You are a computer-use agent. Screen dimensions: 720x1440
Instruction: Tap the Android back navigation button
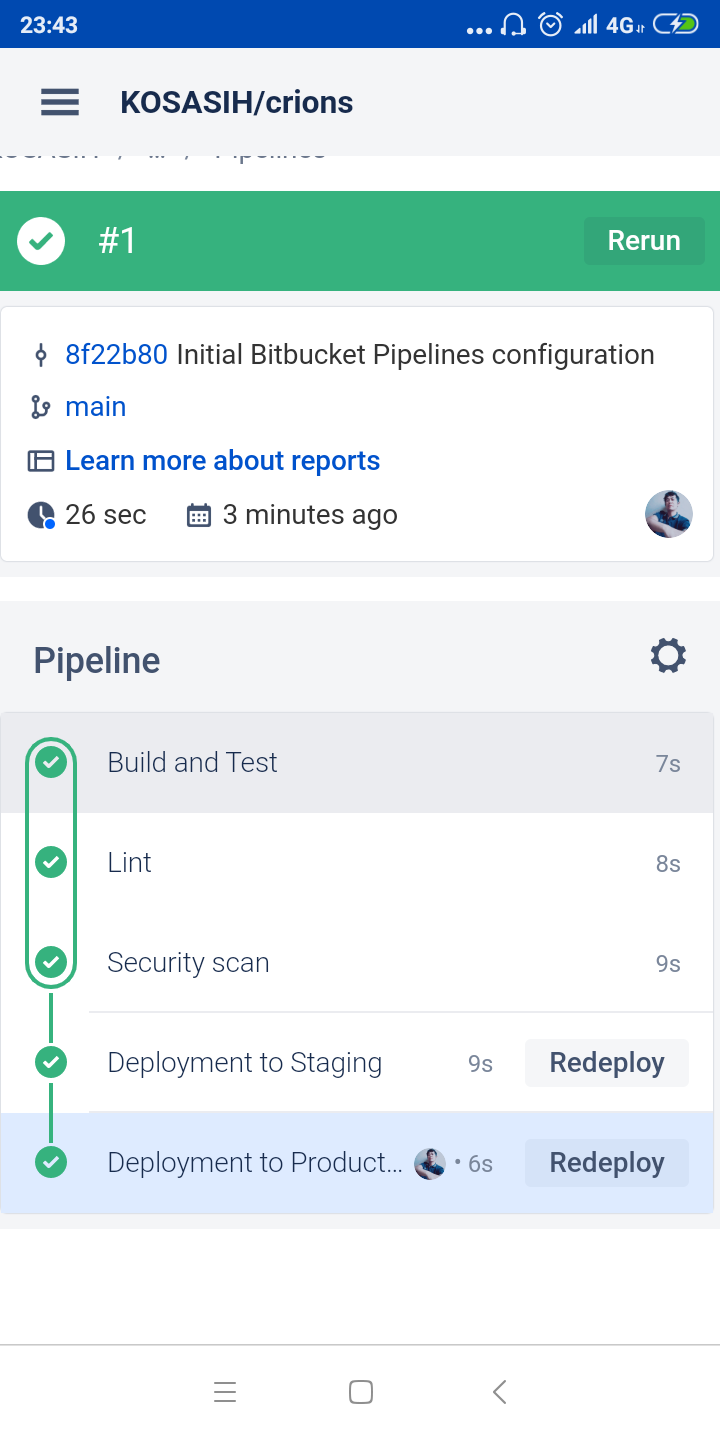(x=500, y=1391)
